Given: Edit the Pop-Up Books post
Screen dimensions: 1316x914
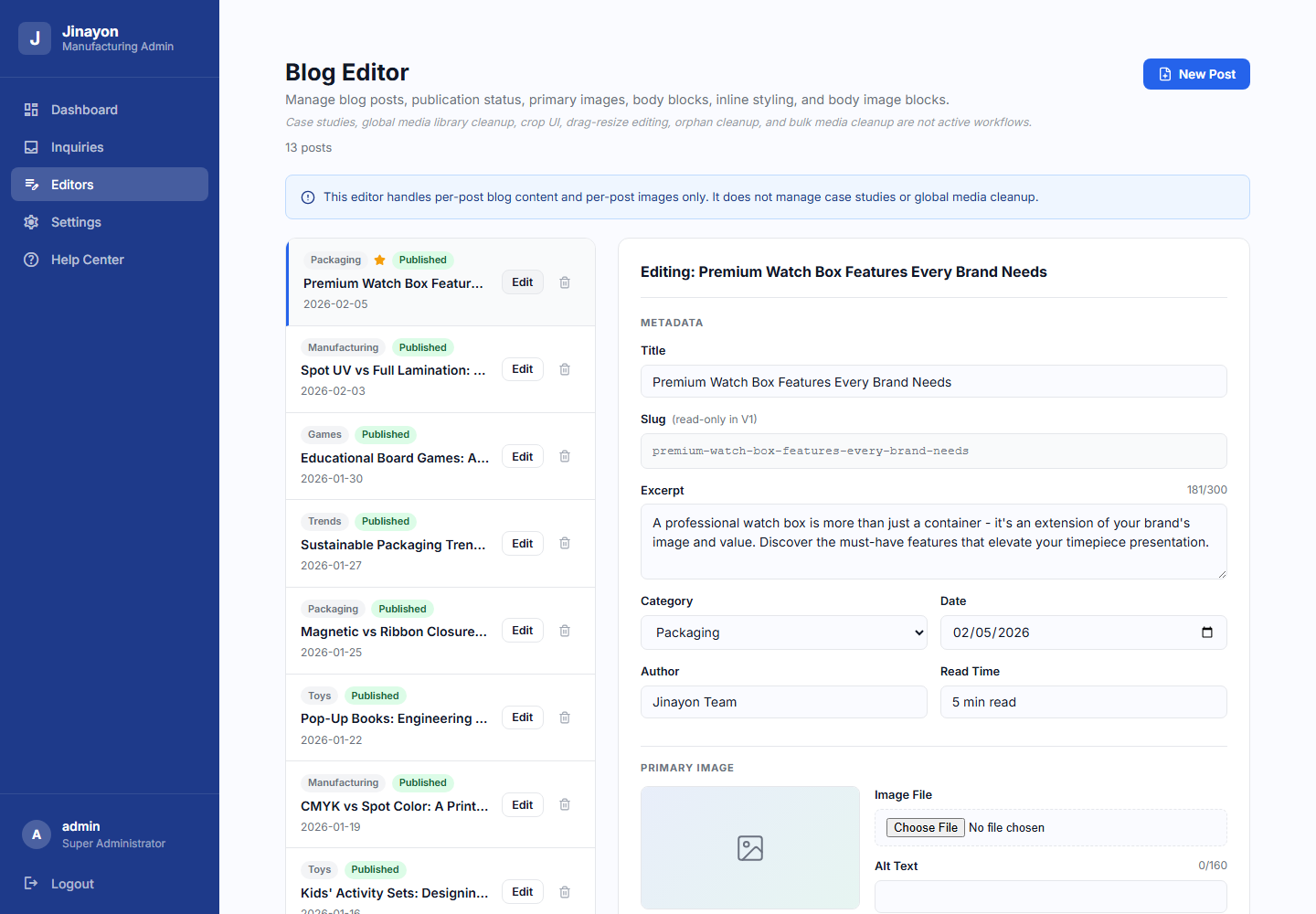Looking at the screenshot, I should pyautogui.click(x=523, y=717).
